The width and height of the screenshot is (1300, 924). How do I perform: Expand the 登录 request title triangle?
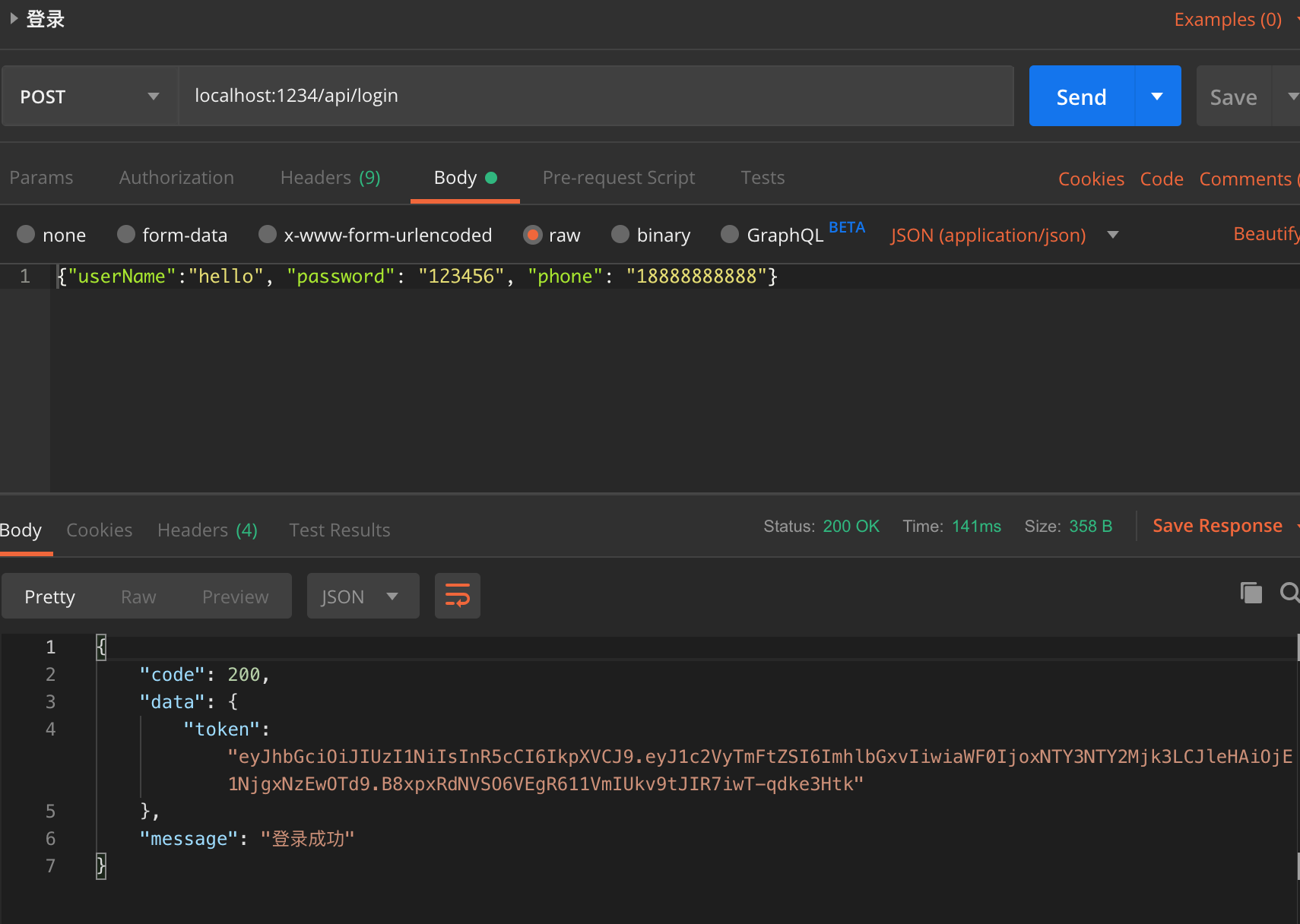14,19
